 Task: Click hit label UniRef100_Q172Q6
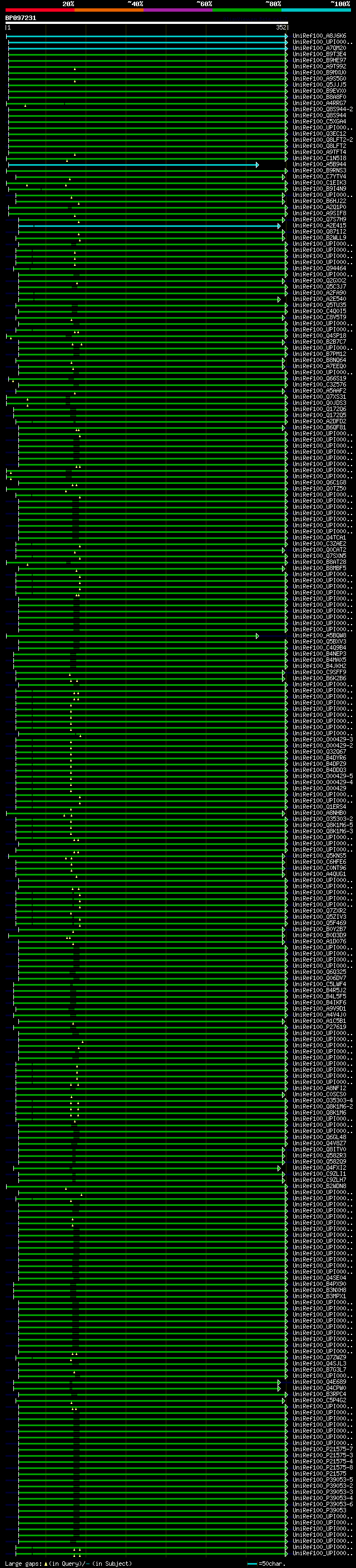(319, 409)
